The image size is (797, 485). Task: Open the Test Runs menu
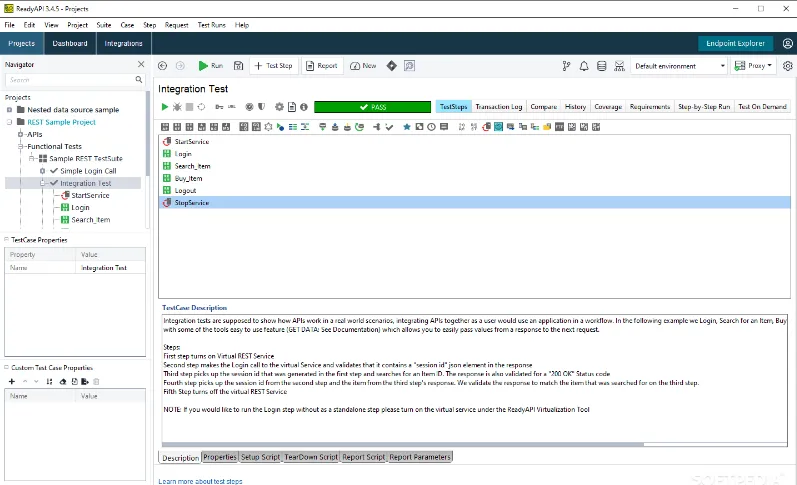tap(211, 25)
